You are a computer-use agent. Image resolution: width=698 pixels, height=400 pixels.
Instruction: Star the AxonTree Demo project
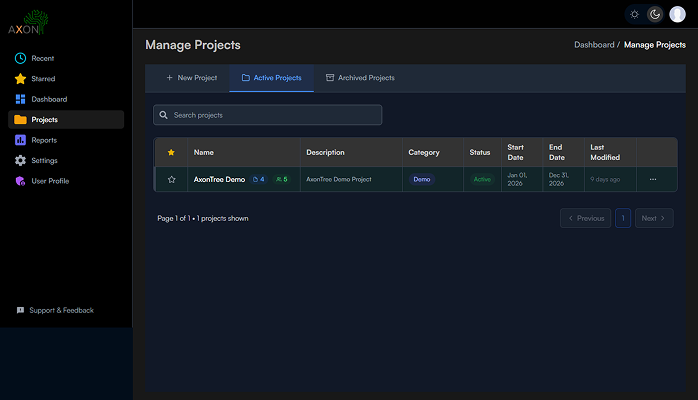[x=171, y=179]
